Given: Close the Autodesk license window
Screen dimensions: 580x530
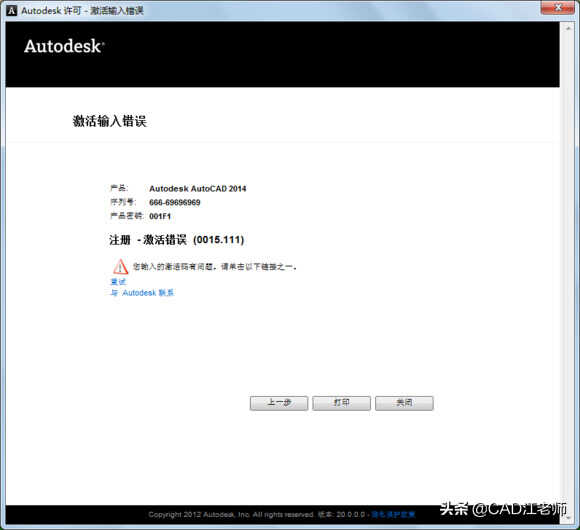Looking at the screenshot, I should click(x=559, y=8).
